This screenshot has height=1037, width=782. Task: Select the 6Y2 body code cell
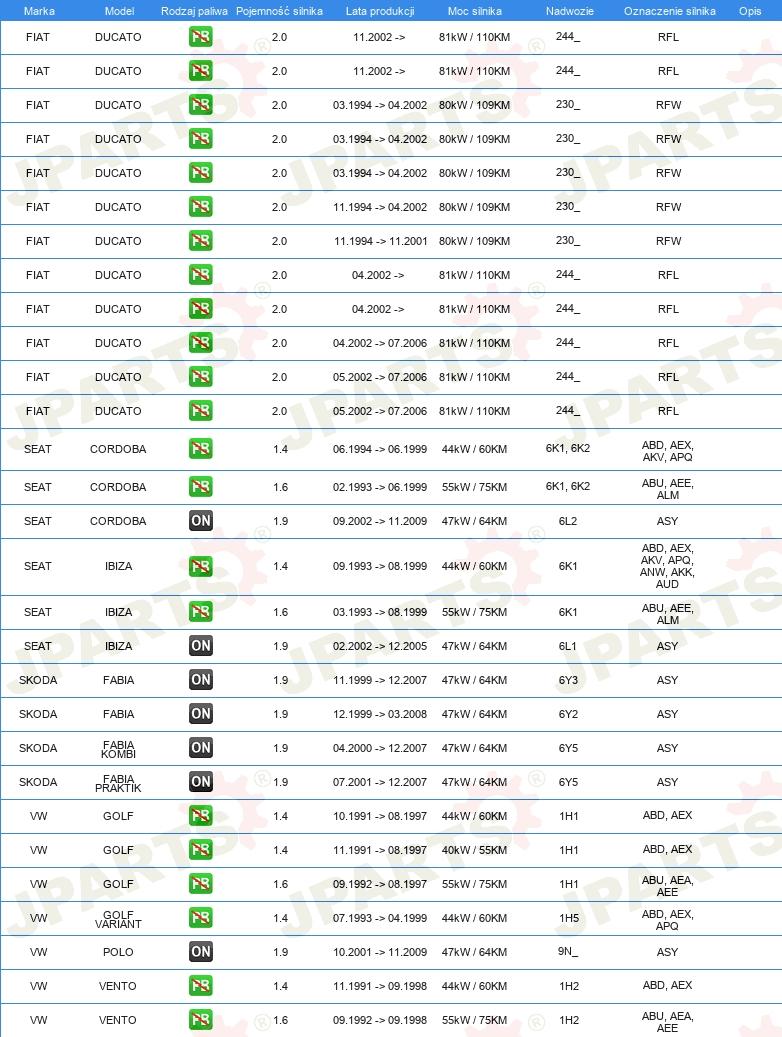pos(568,714)
